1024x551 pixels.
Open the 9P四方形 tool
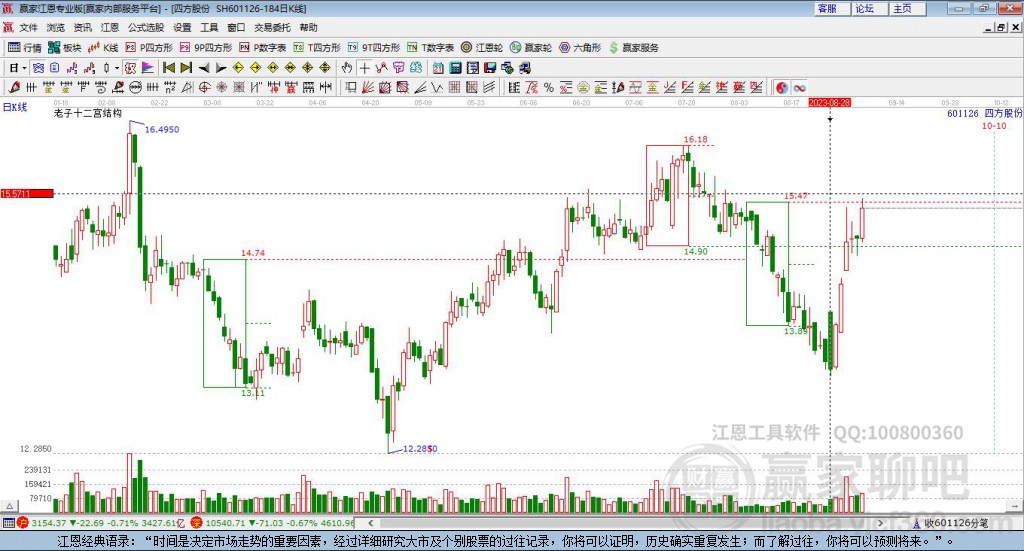(x=206, y=48)
